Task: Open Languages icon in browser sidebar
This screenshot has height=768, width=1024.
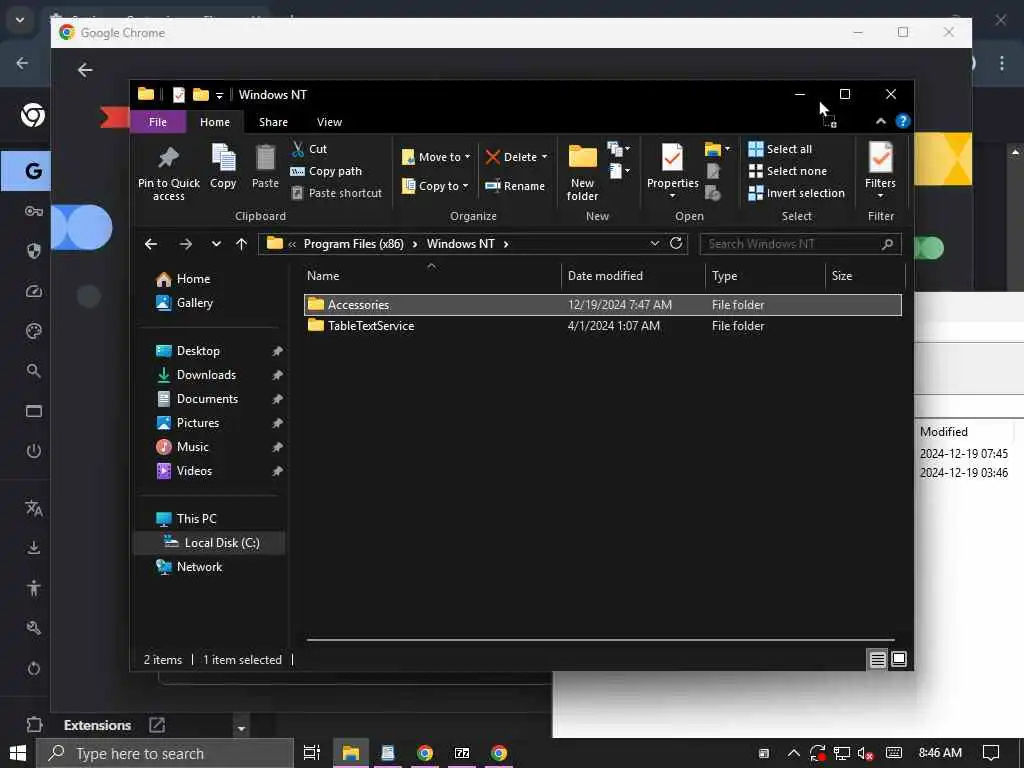Action: coord(33,508)
